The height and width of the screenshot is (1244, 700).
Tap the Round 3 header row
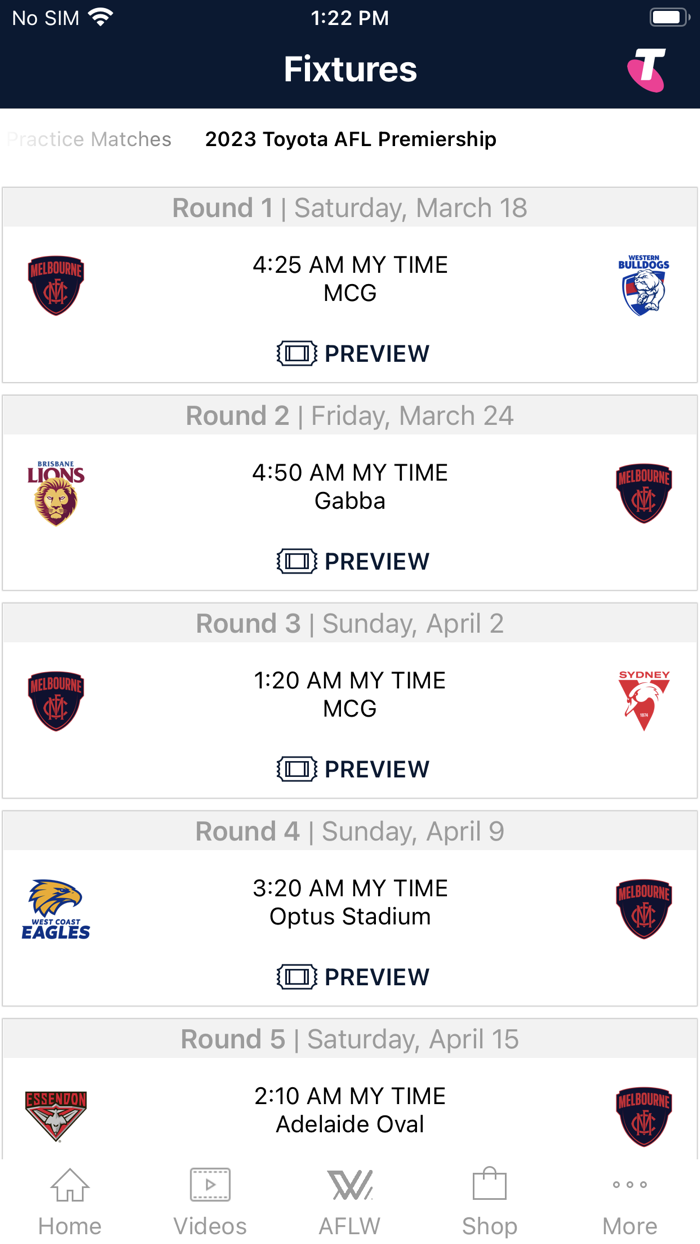[x=349, y=622]
